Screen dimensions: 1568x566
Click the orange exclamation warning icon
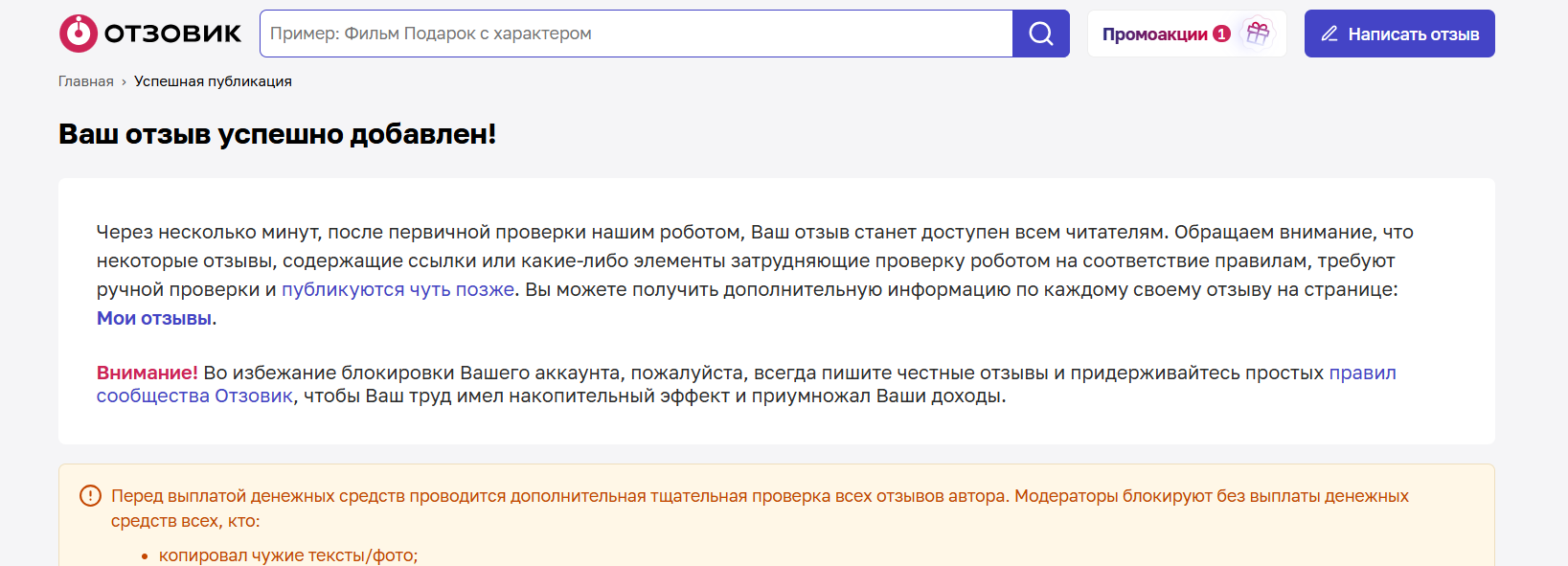pyautogui.click(x=90, y=495)
